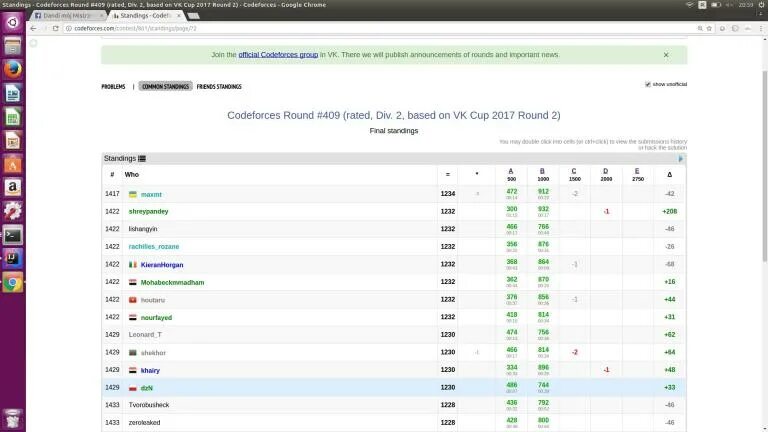Screen dimensions: 768x432
Task: Open rachilles_rozane profile link
Action: (x=154, y=247)
